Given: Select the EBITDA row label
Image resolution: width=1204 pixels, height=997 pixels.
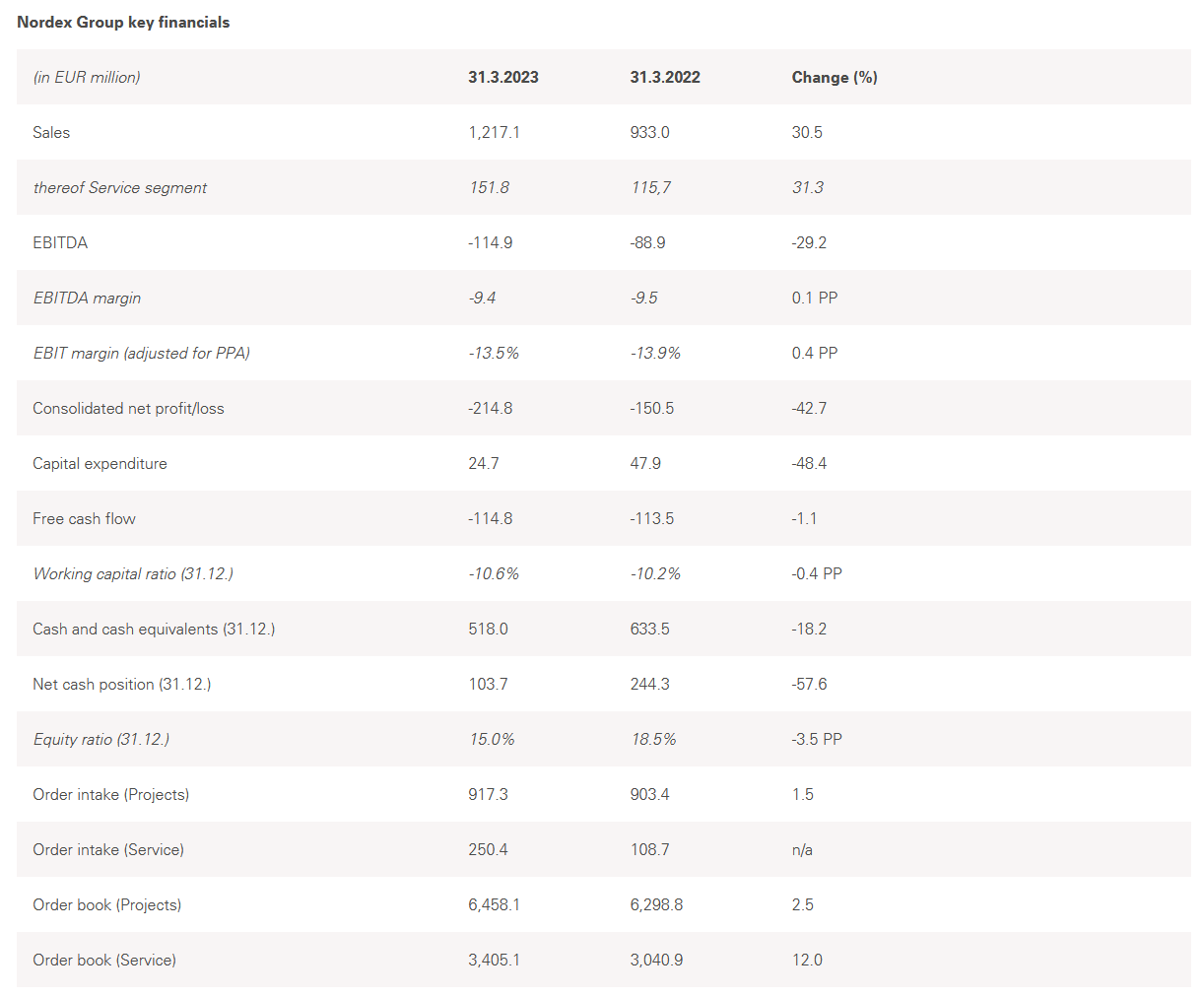Looking at the screenshot, I should [x=60, y=242].
